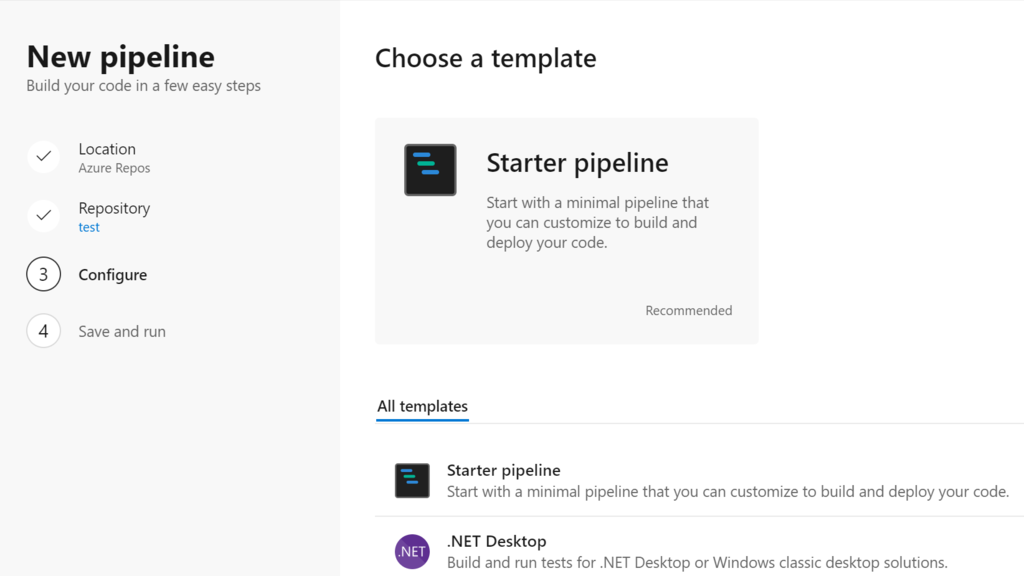
Task: Click the recommended Starter pipeline card icon
Action: click(x=430, y=170)
